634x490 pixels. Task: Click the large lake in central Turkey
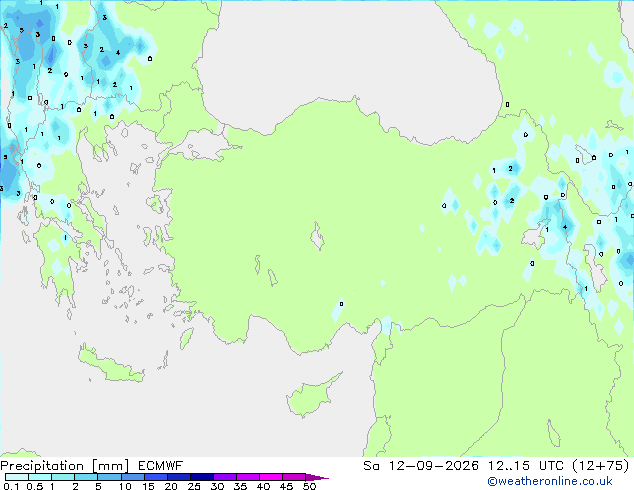tap(317, 237)
